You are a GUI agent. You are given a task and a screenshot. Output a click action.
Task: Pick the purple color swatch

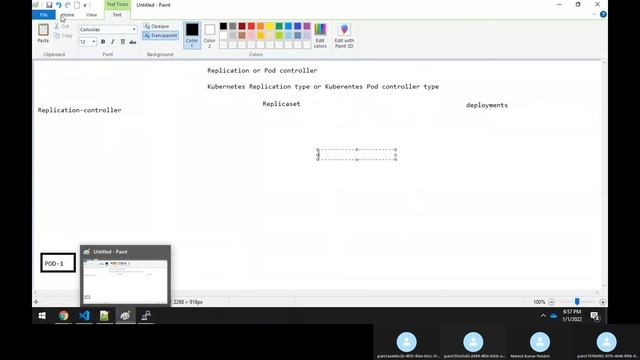point(307,26)
